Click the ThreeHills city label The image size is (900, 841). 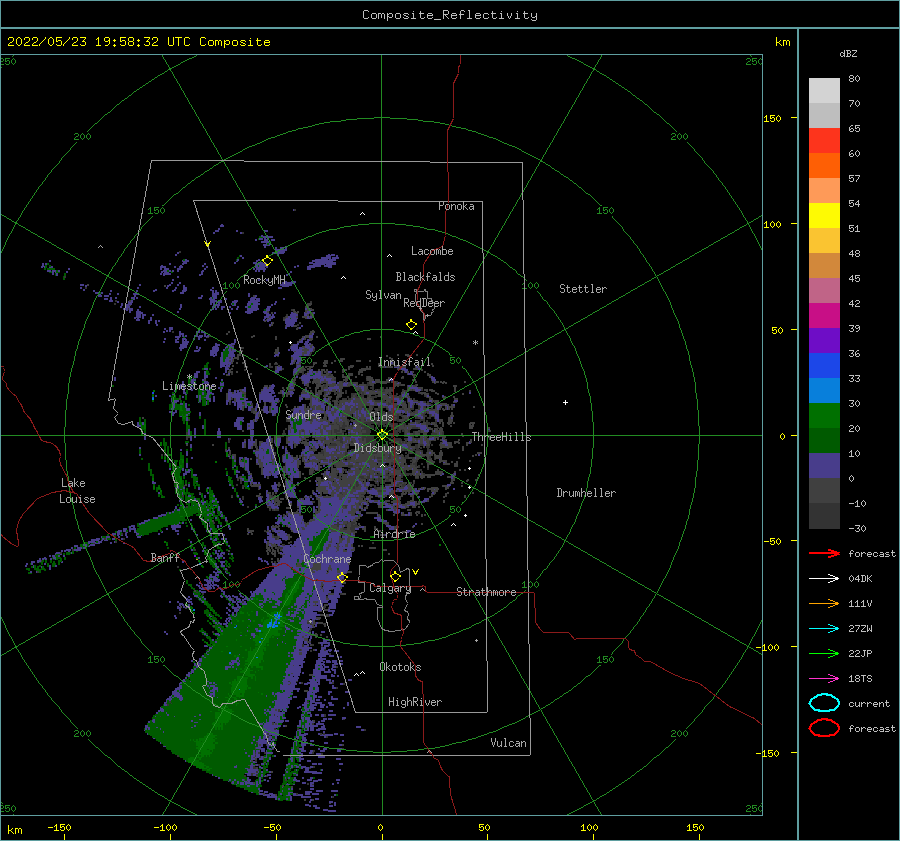(501, 437)
